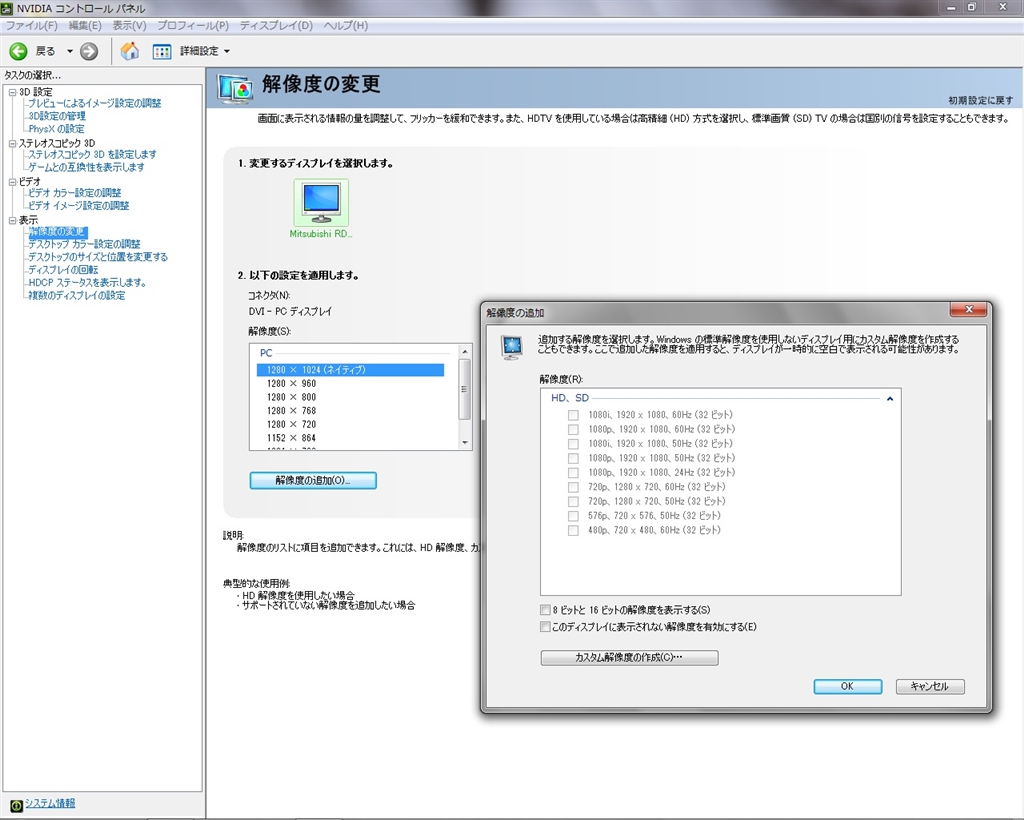Viewport: 1024px width, 820px height.
Task: Click the resolution list scrollbar thumb
Action: point(464,389)
